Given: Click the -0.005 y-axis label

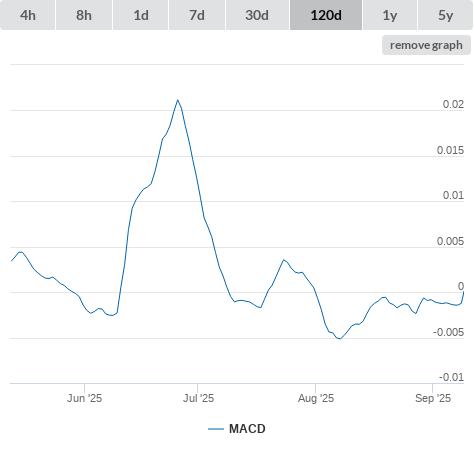Looking at the screenshot, I should tap(448, 332).
